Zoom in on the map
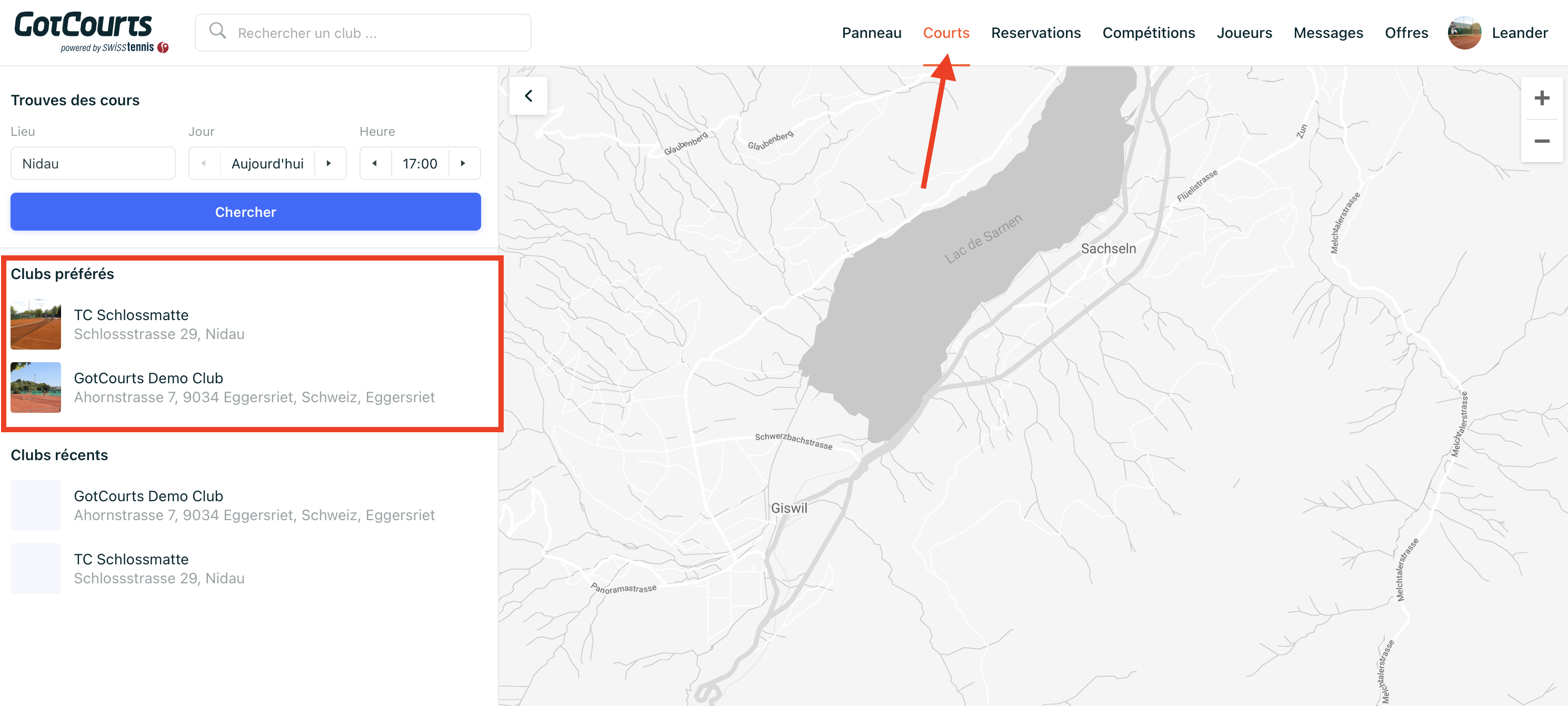 tap(1541, 98)
